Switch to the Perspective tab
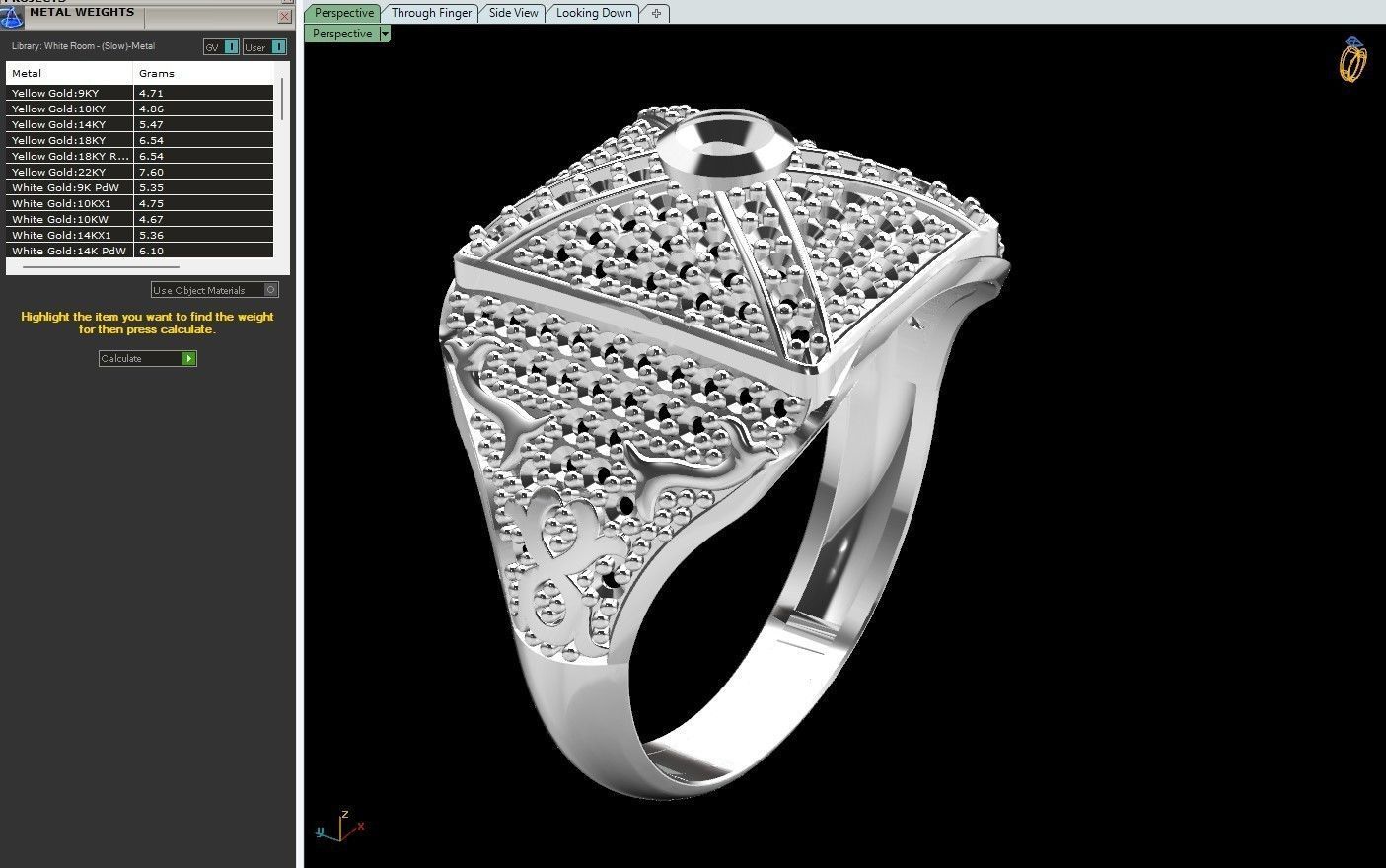The image size is (1386, 868). [x=343, y=13]
